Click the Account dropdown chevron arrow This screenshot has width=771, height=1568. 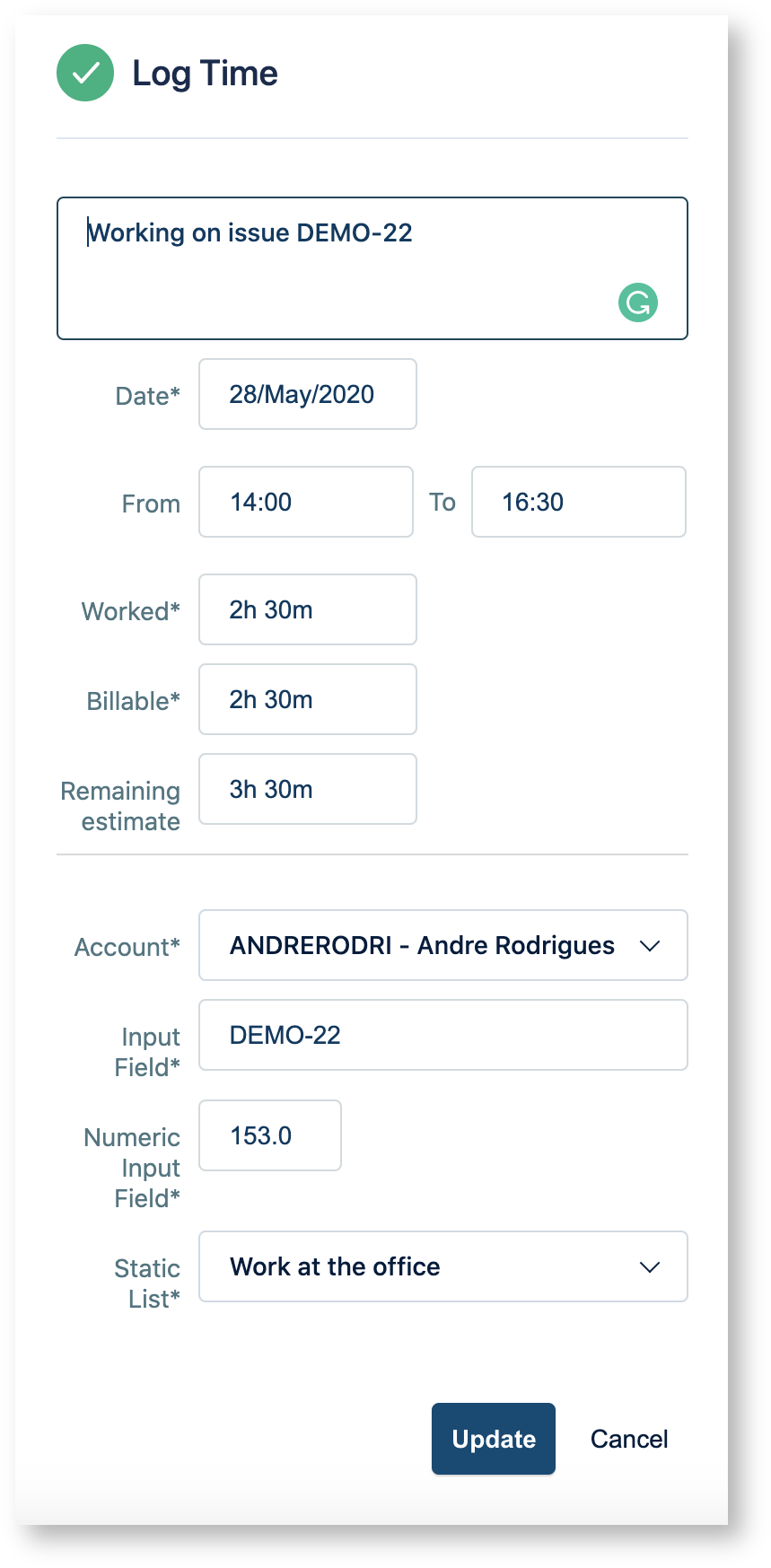click(x=650, y=946)
